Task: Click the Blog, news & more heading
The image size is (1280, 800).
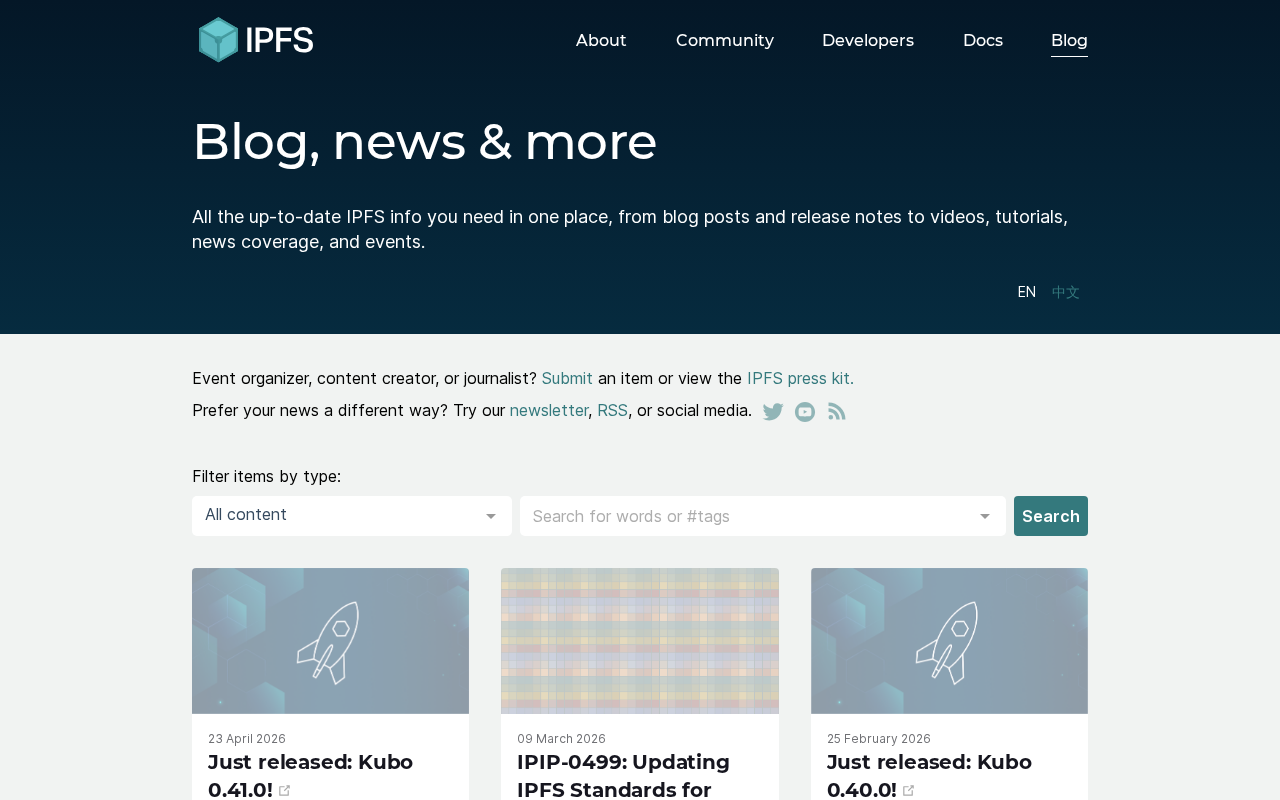Action: pyautogui.click(x=425, y=141)
